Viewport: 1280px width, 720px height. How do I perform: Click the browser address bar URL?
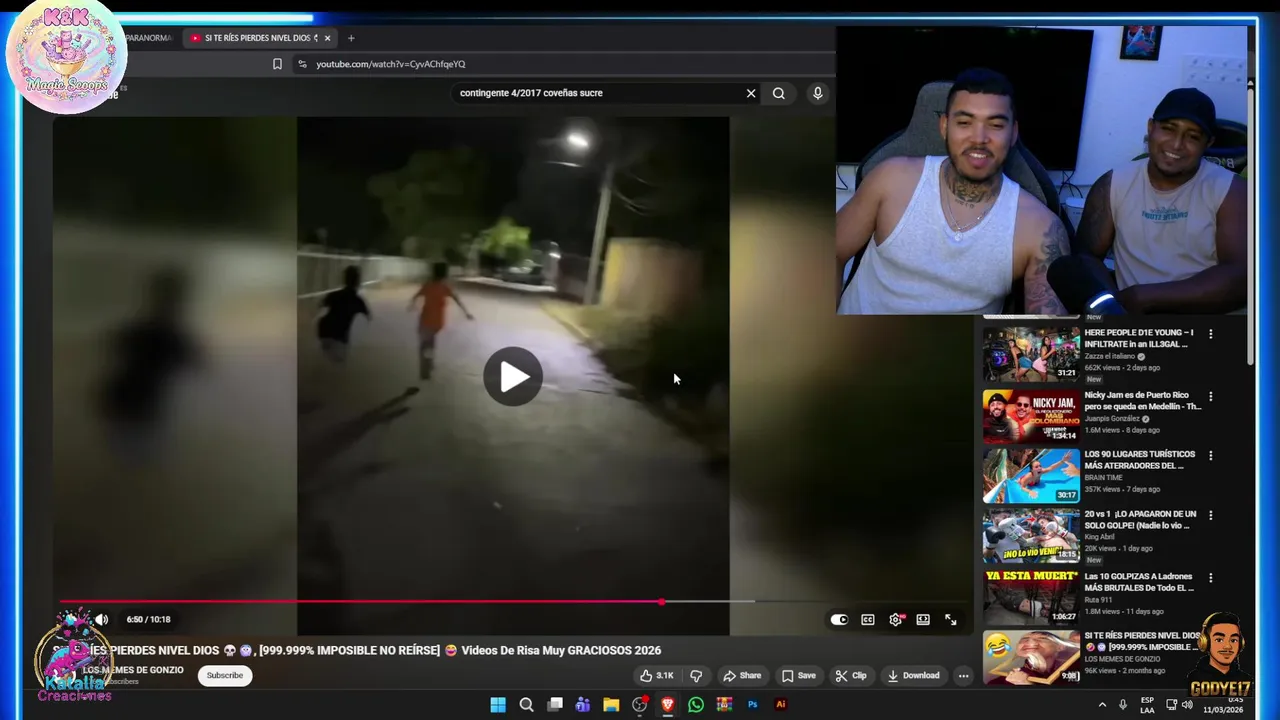click(x=391, y=64)
